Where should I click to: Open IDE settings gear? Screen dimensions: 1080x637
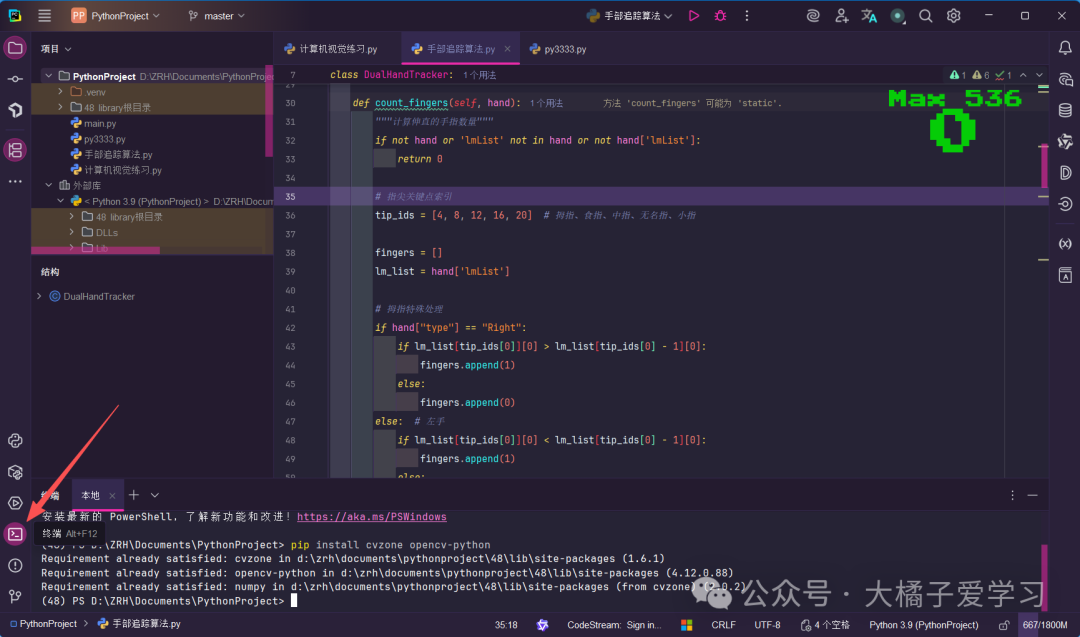click(954, 16)
